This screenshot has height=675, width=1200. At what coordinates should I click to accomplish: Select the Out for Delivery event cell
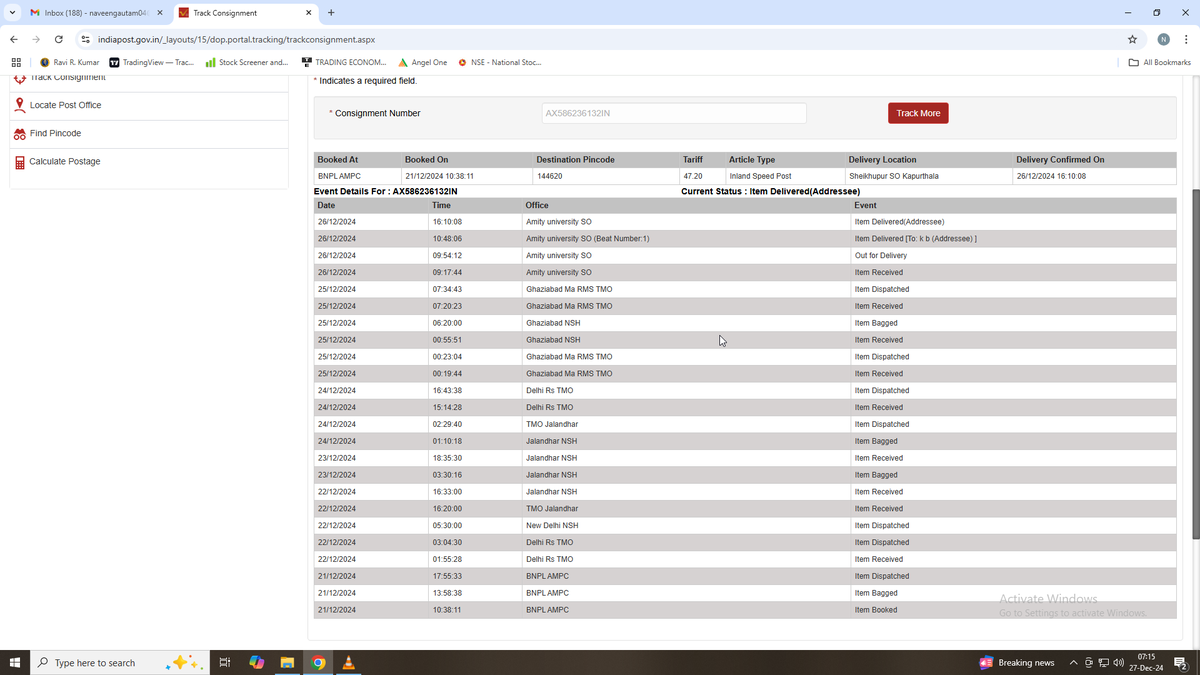point(1013,256)
